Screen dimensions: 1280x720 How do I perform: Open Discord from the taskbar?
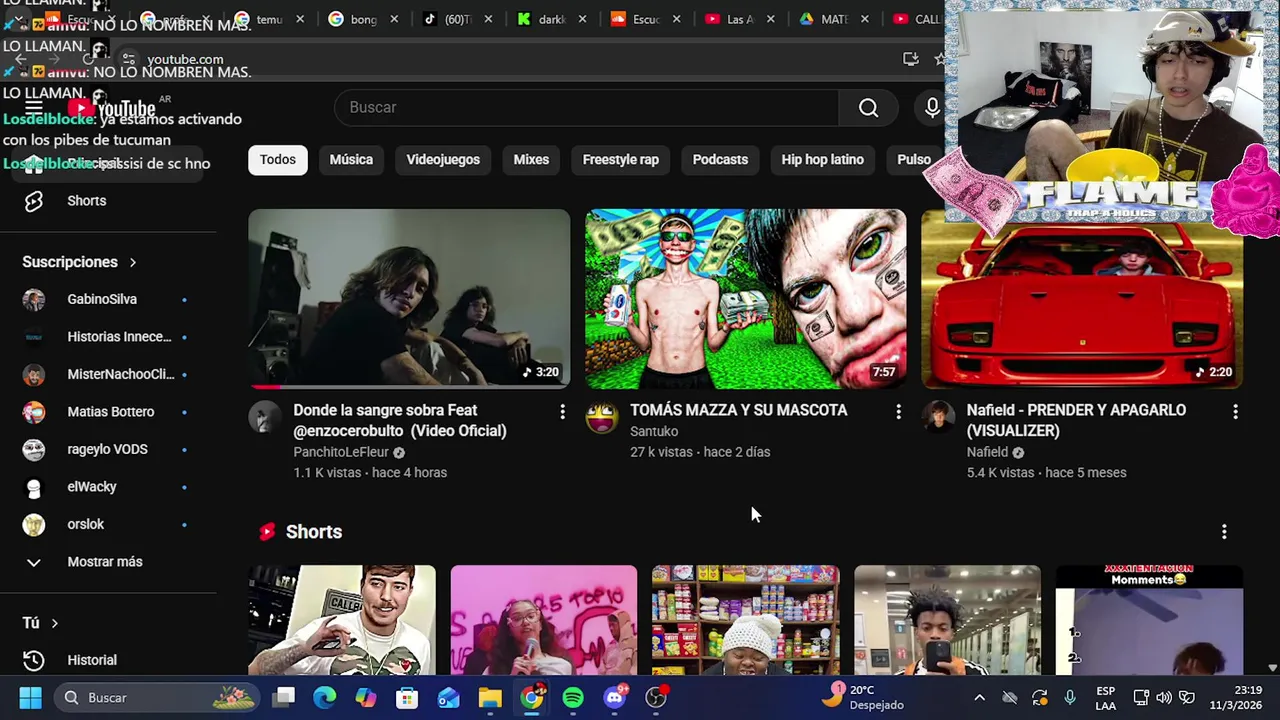coord(615,698)
